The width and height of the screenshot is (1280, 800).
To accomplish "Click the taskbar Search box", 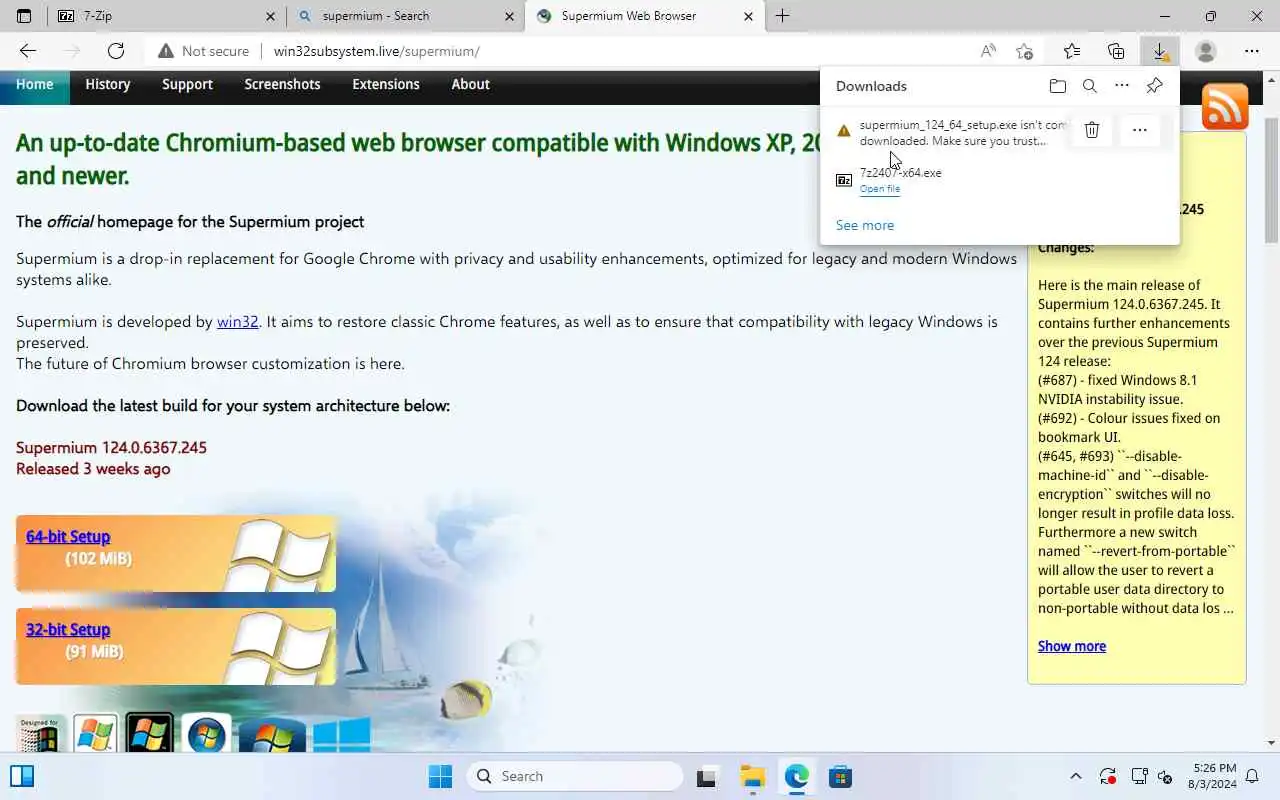I will click(x=575, y=776).
